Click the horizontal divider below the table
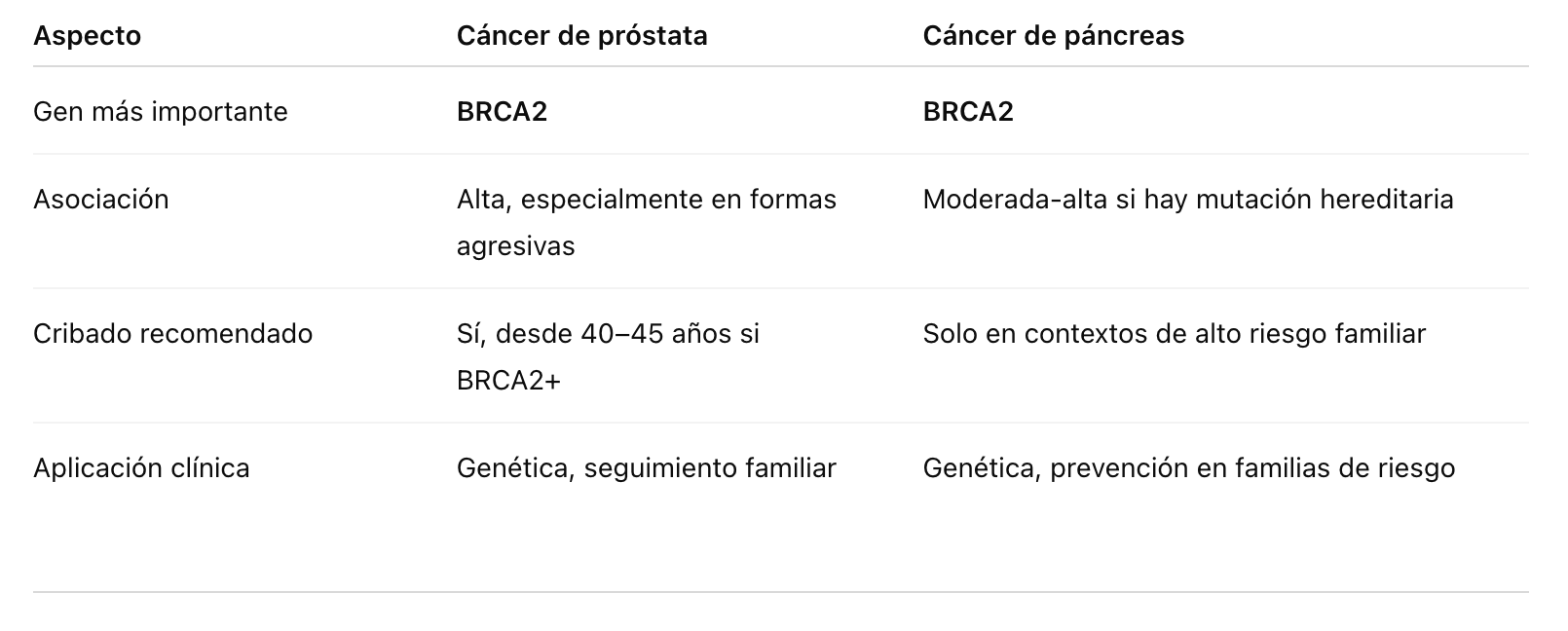The image size is (1568, 631). (780, 592)
